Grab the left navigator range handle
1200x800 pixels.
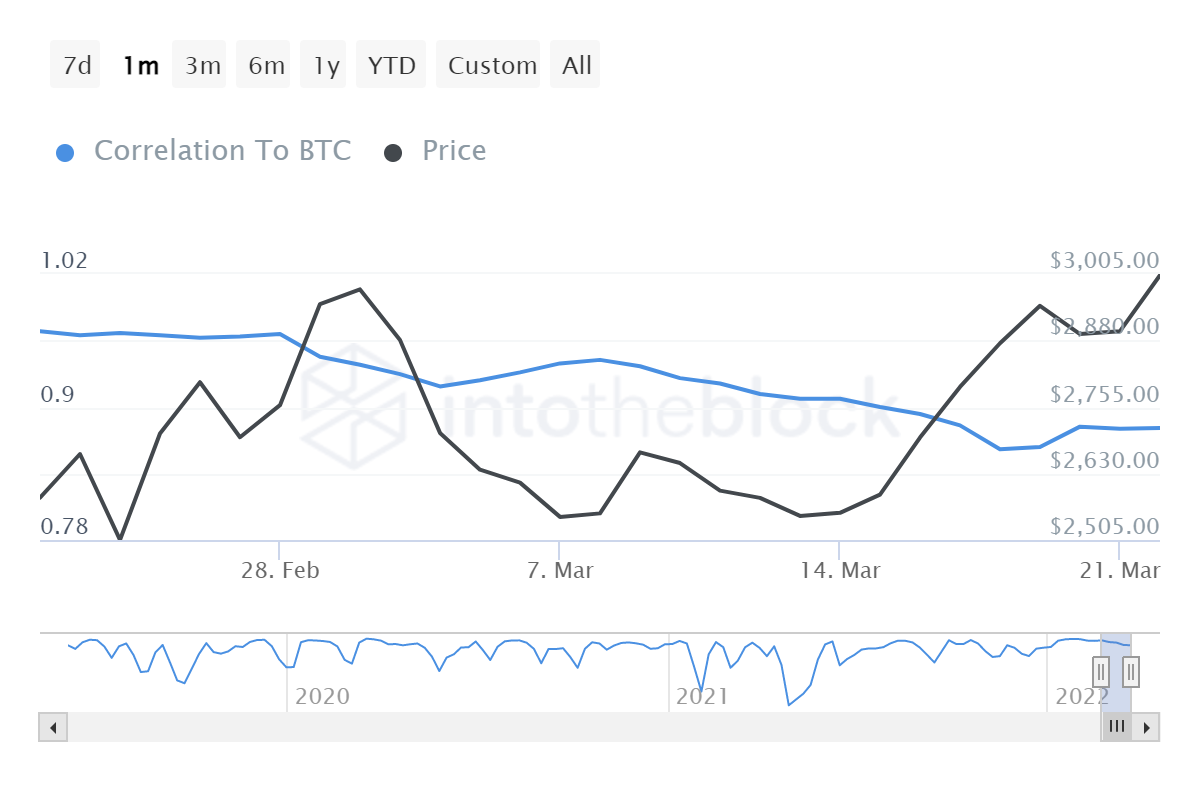pos(1101,671)
